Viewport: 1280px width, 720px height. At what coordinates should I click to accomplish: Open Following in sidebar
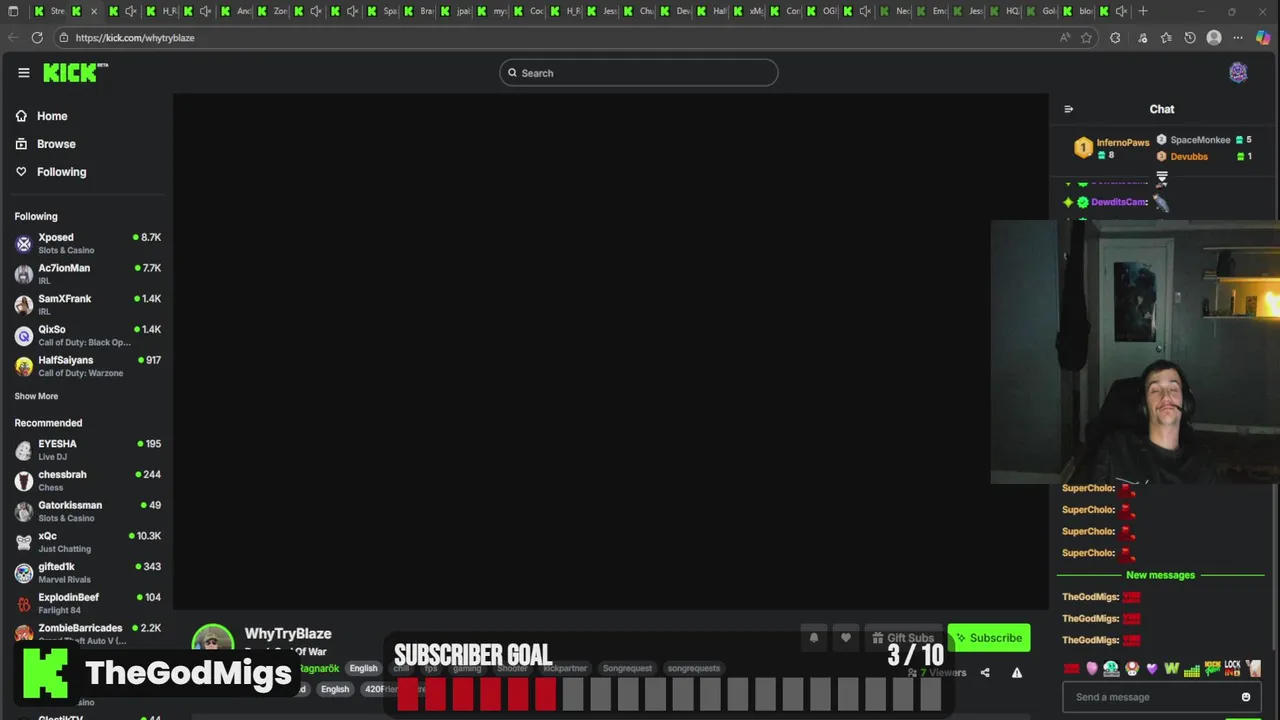click(x=62, y=172)
